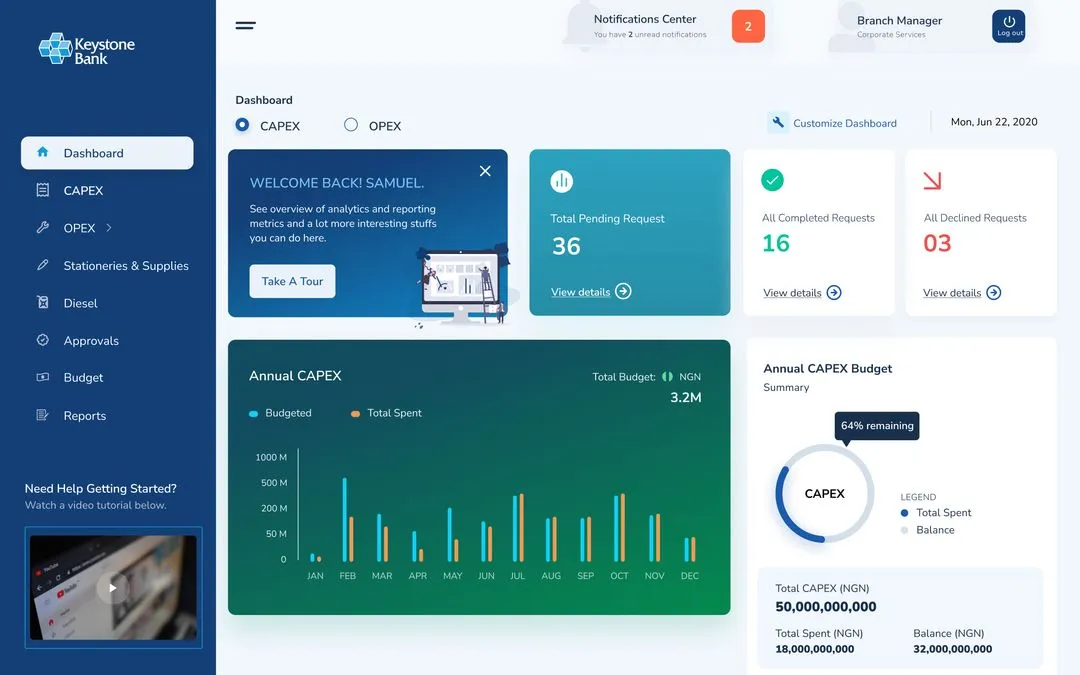
Task: Click the Log out power button
Action: [1008, 26]
